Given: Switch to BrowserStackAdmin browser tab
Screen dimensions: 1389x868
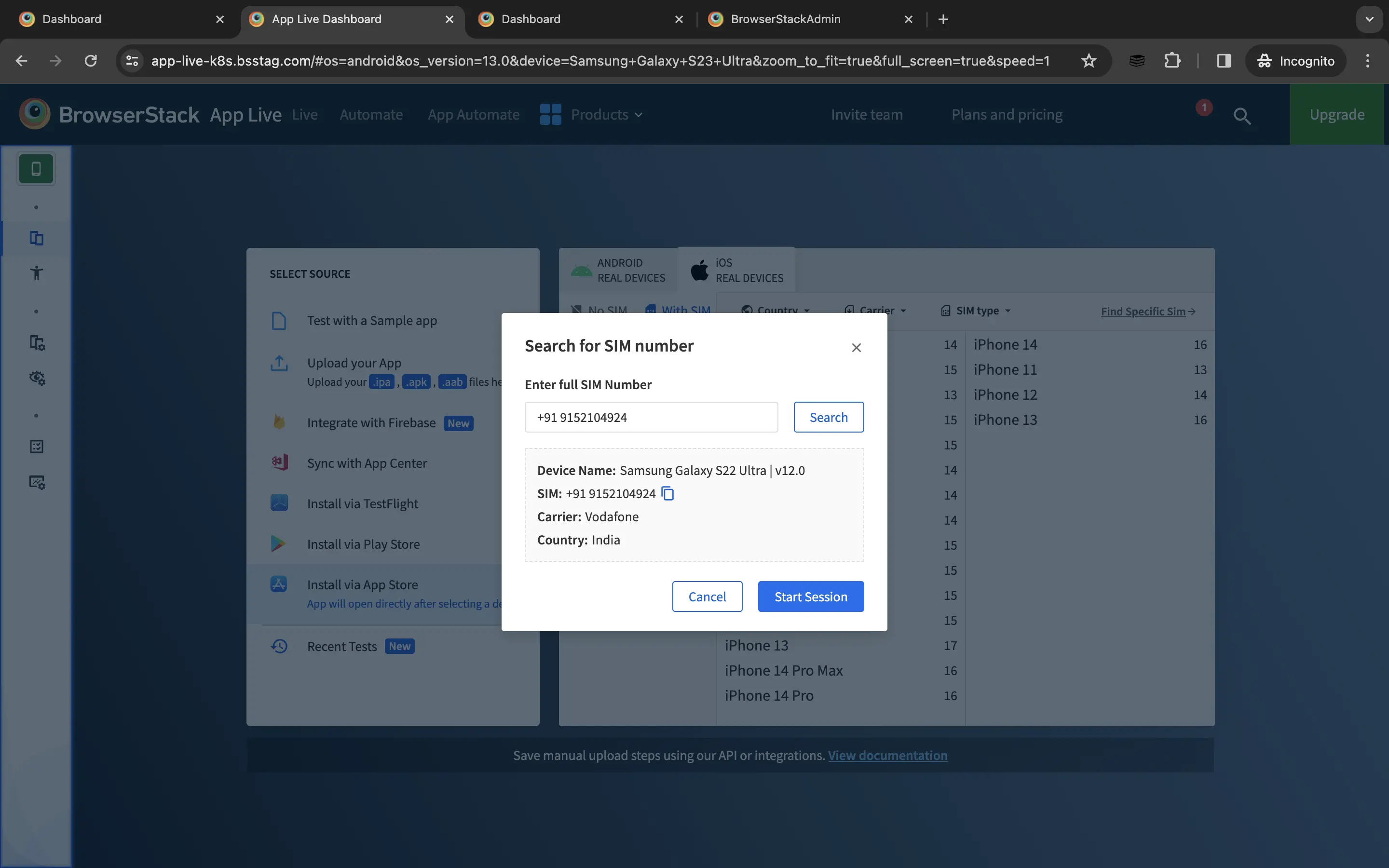Looking at the screenshot, I should point(785,19).
